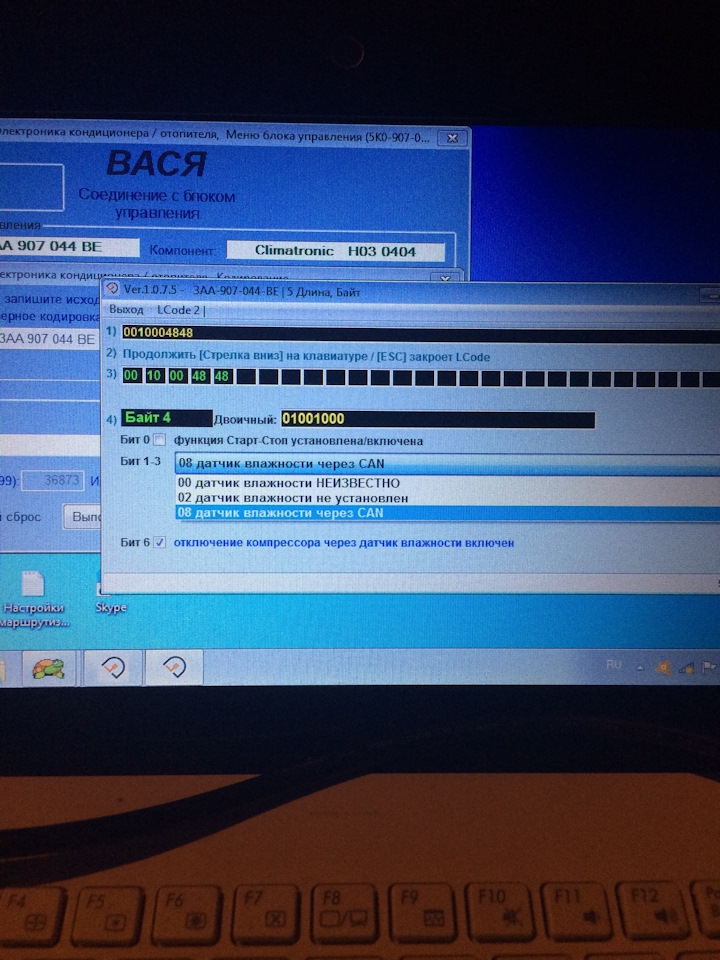720x960 pixels.
Task: Click the coding field 0010004848
Action: click(158, 332)
